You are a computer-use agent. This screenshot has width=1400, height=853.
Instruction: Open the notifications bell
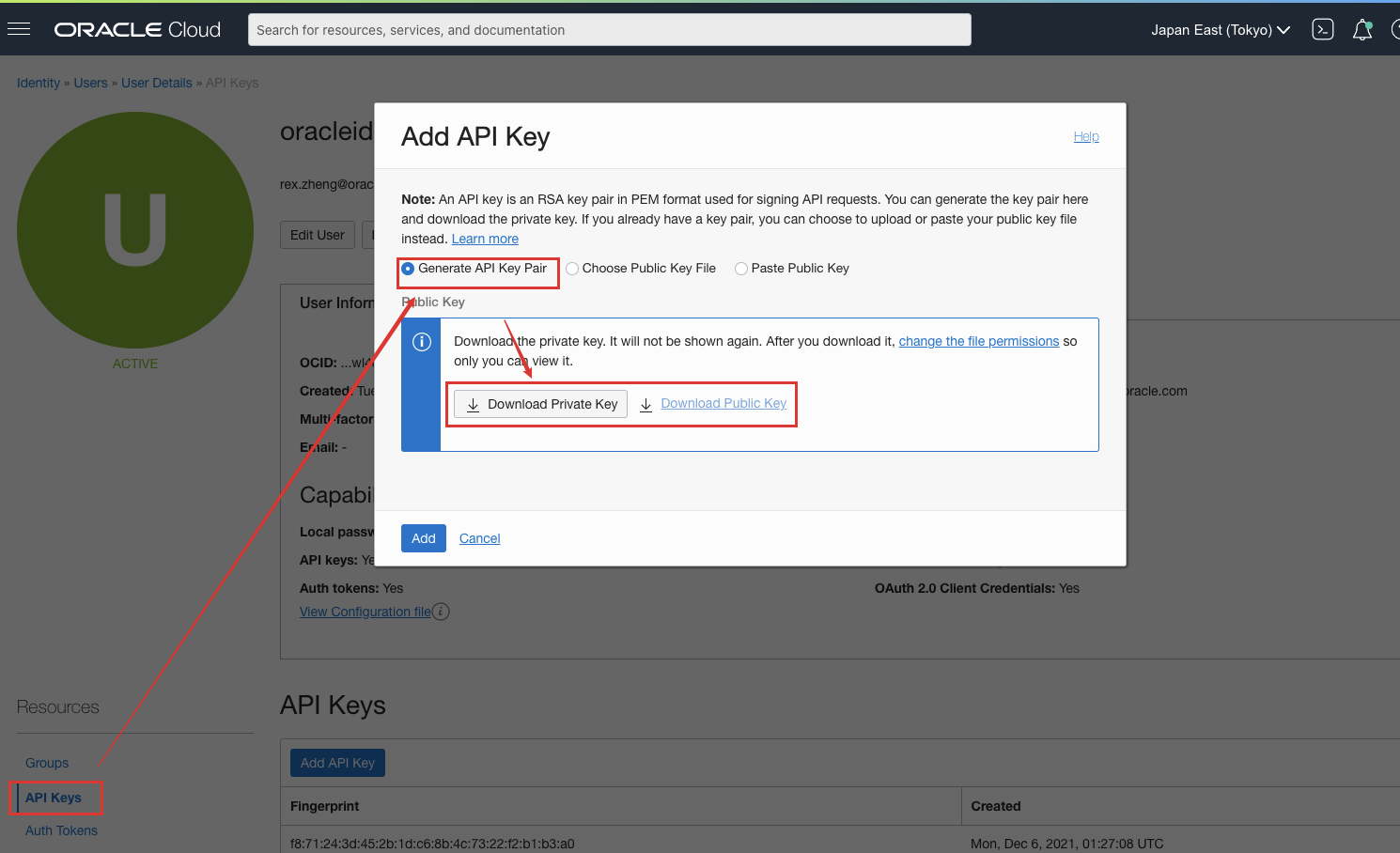click(x=1362, y=30)
